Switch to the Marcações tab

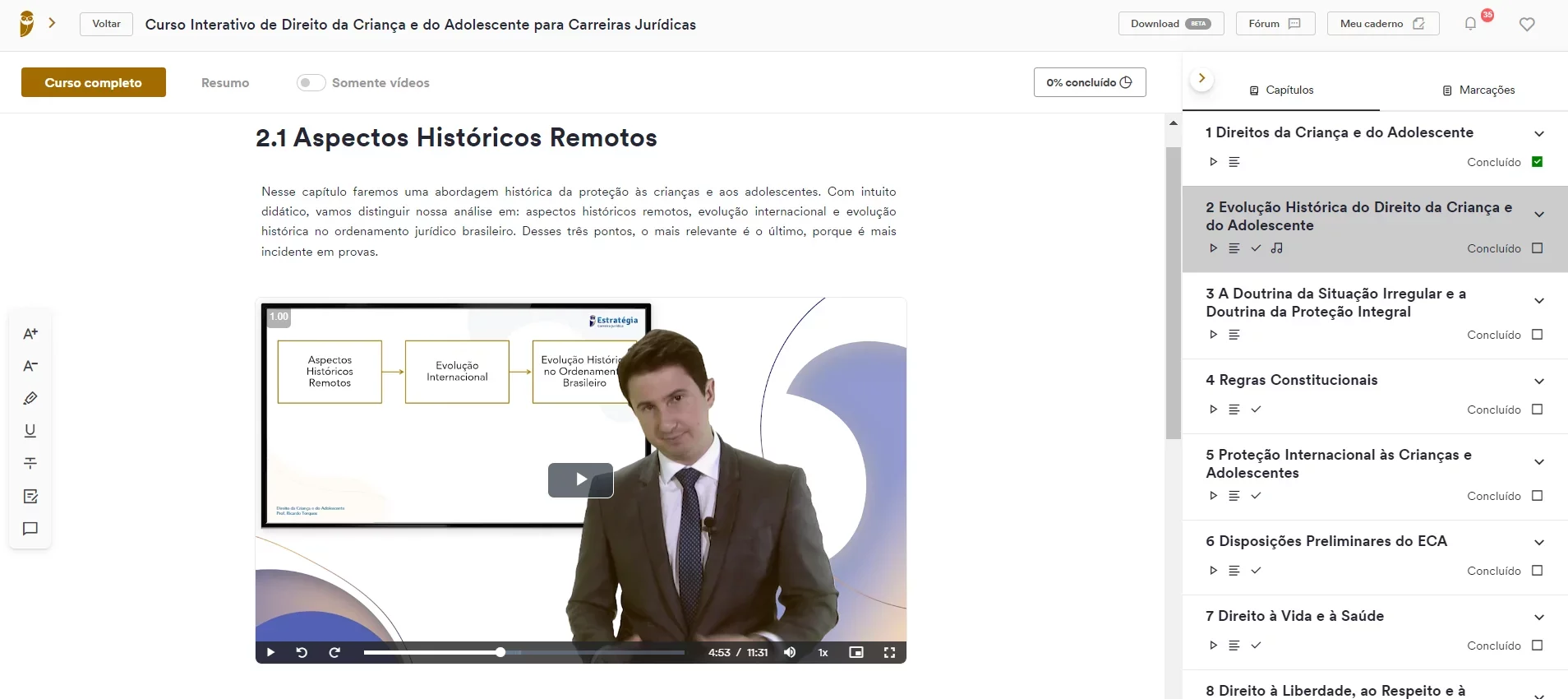tap(1478, 90)
